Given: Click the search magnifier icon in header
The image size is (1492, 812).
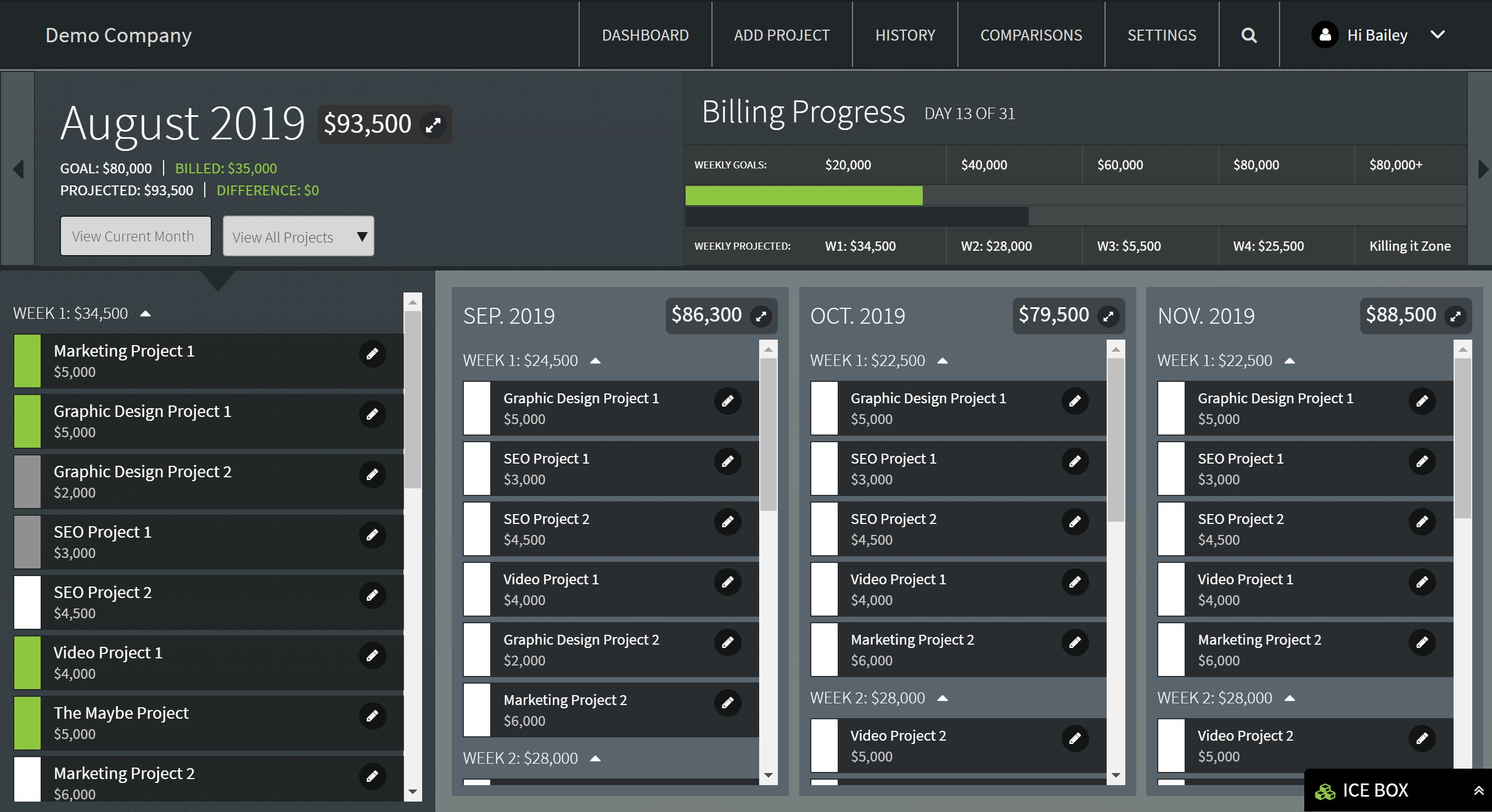Looking at the screenshot, I should click(1249, 35).
